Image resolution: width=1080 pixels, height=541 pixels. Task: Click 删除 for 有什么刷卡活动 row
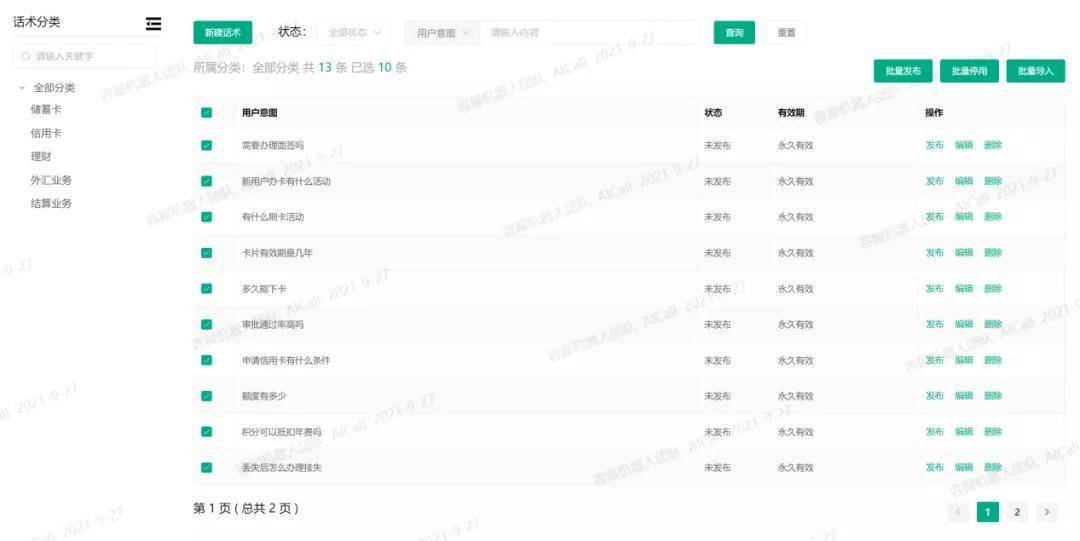pyautogui.click(x=993, y=217)
